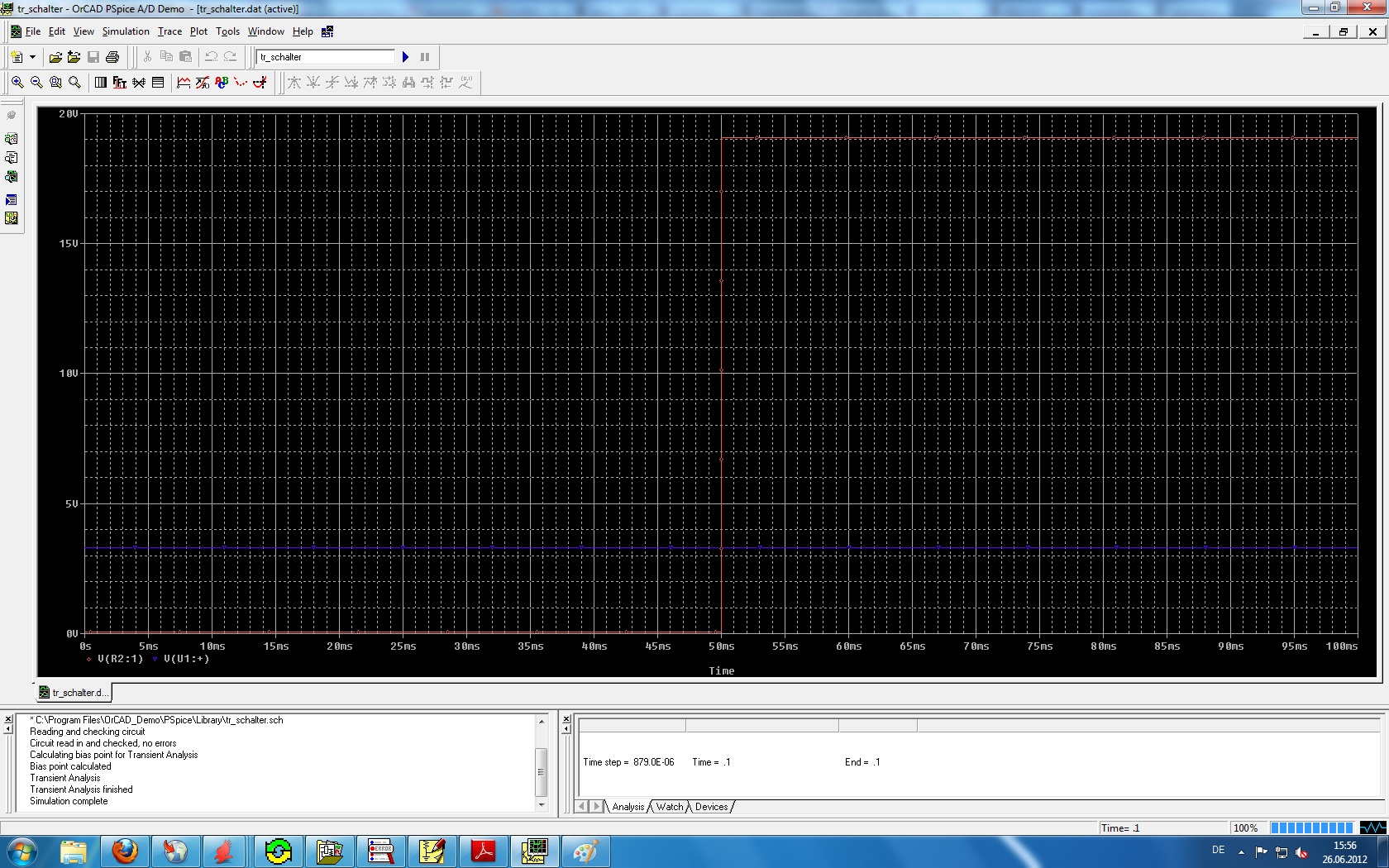Image resolution: width=1389 pixels, height=868 pixels.
Task: Close the simulation status pane
Action: pos(566,719)
